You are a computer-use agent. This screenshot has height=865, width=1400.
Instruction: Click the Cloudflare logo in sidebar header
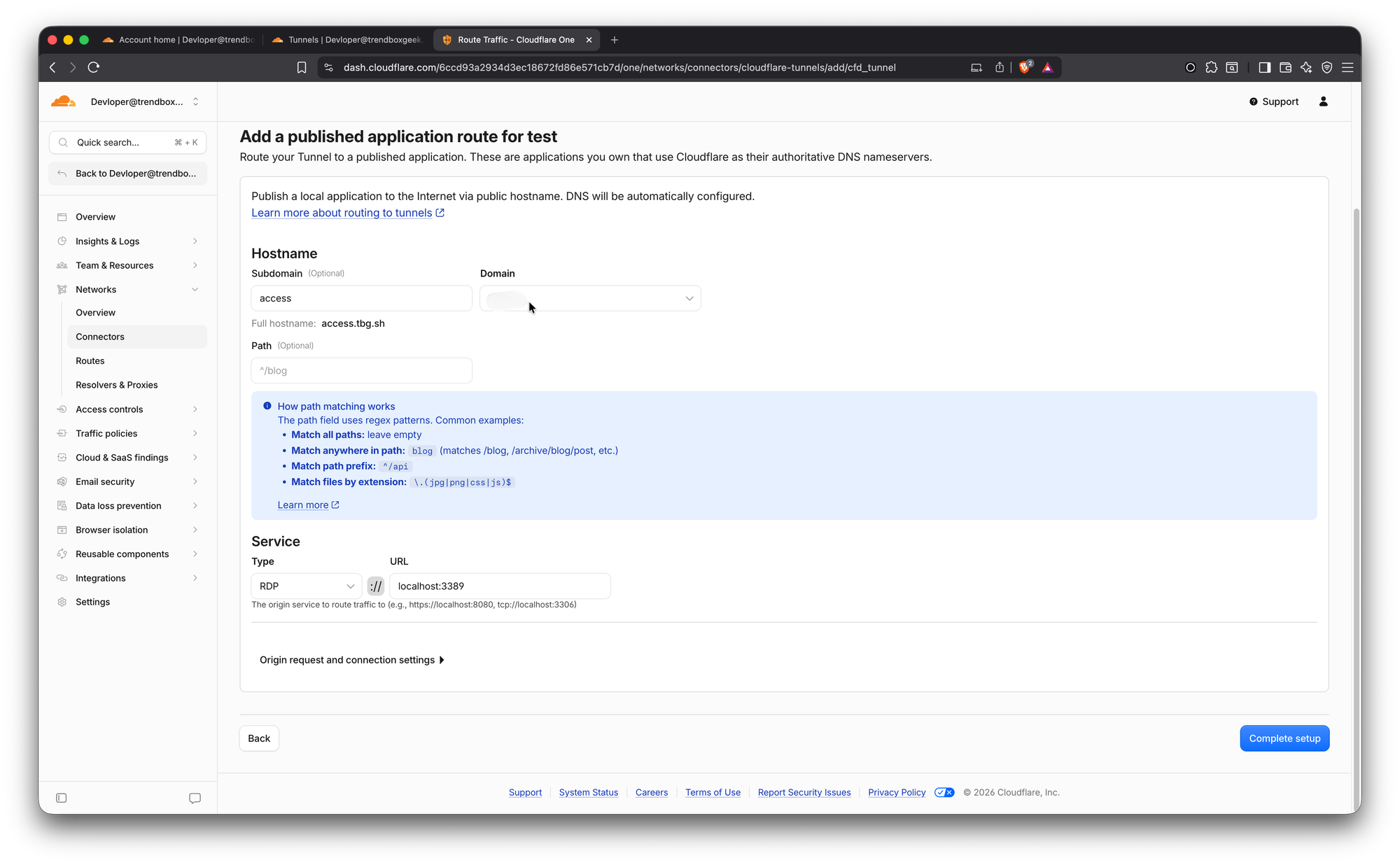tap(63, 101)
